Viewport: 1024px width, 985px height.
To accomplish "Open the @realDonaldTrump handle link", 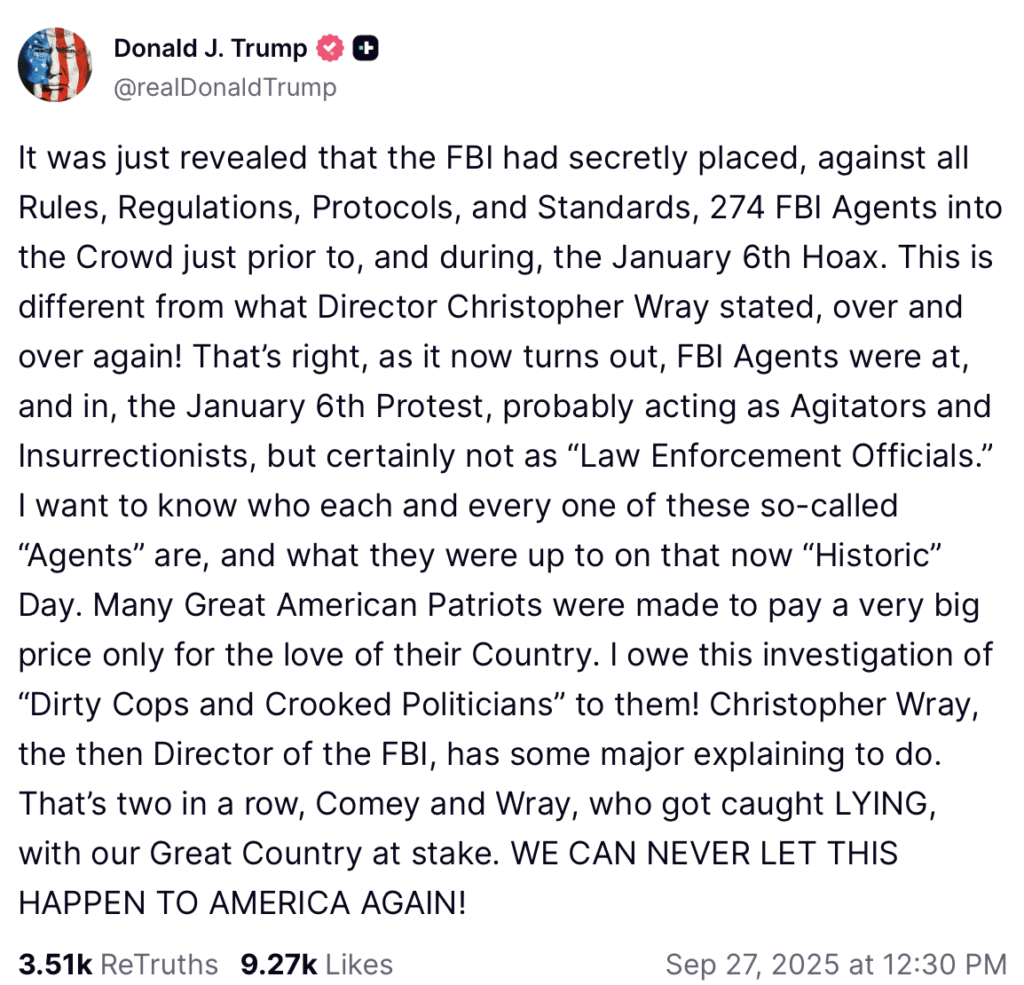I will (x=225, y=88).
